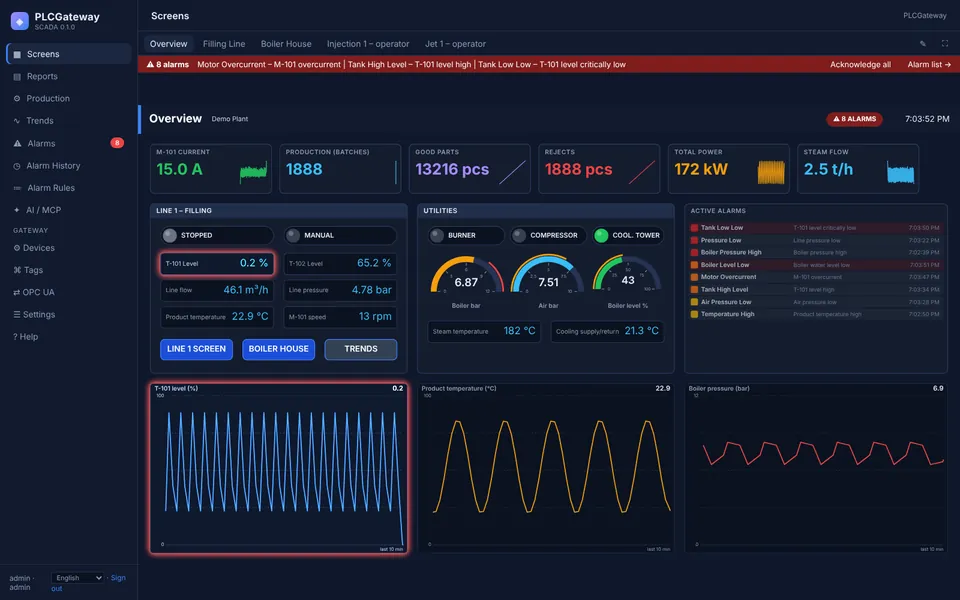The height and width of the screenshot is (600, 960).
Task: Click the Line pressure value
Action: pos(371,290)
